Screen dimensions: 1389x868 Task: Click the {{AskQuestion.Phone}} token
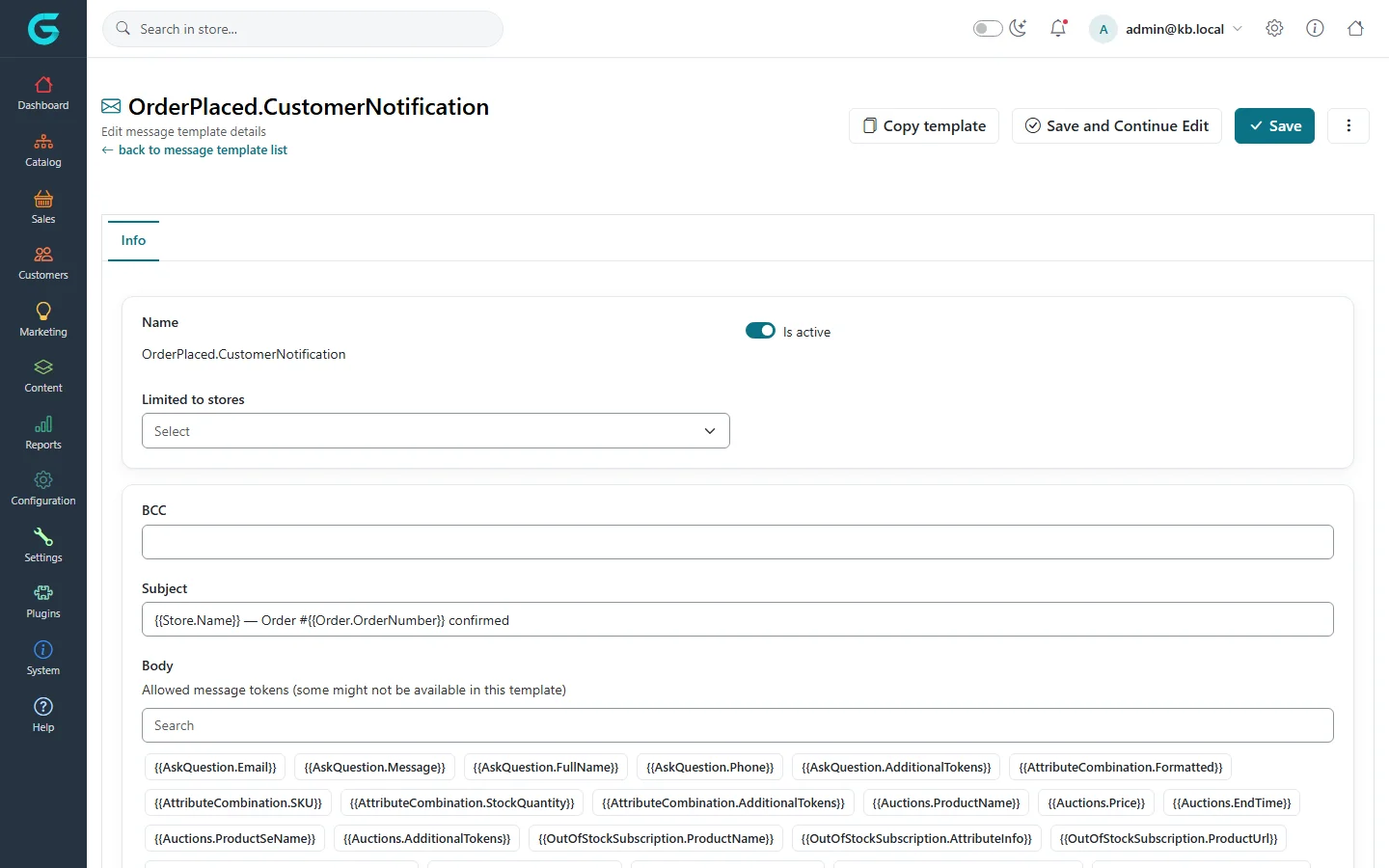pos(710,768)
